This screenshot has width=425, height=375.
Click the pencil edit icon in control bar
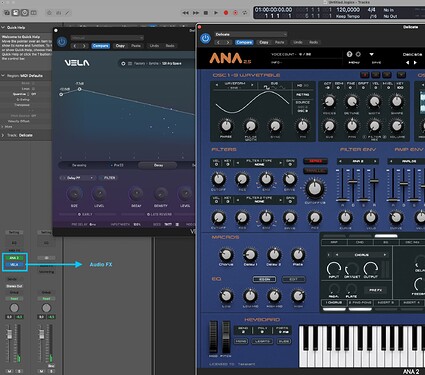(x=67, y=13)
